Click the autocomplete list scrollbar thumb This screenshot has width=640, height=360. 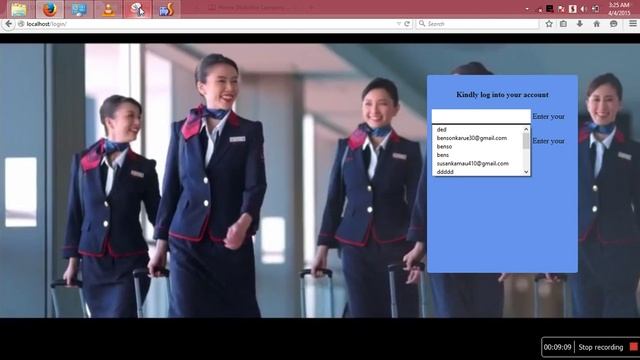click(x=526, y=141)
